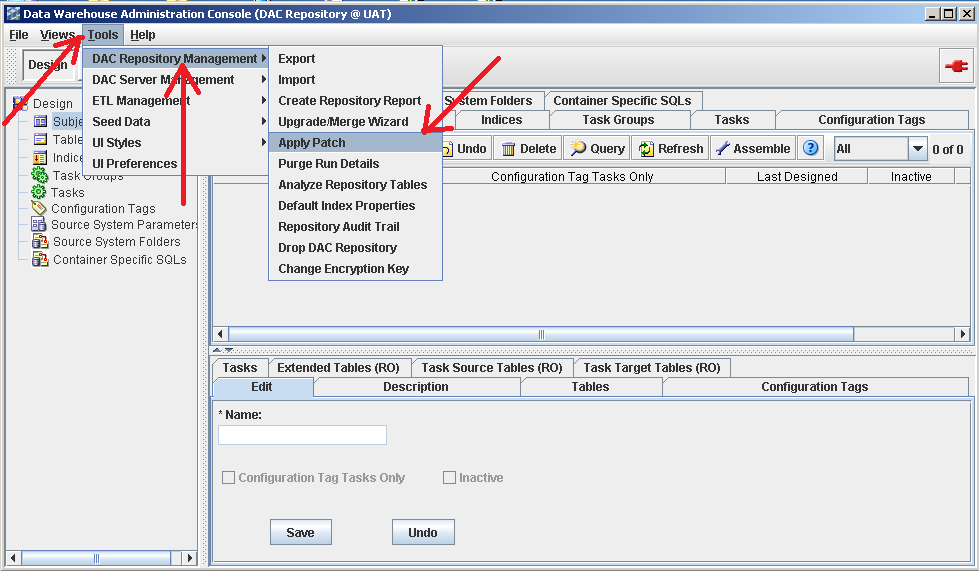Switch to Container Specific SQLs tab
979x571 pixels.
(622, 100)
